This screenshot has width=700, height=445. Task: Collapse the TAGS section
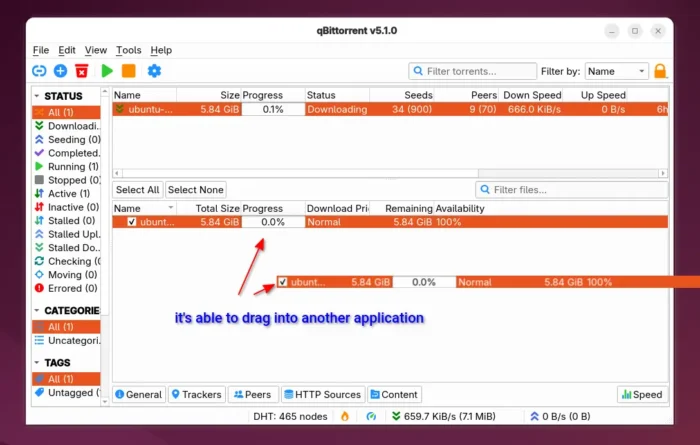pos(37,362)
